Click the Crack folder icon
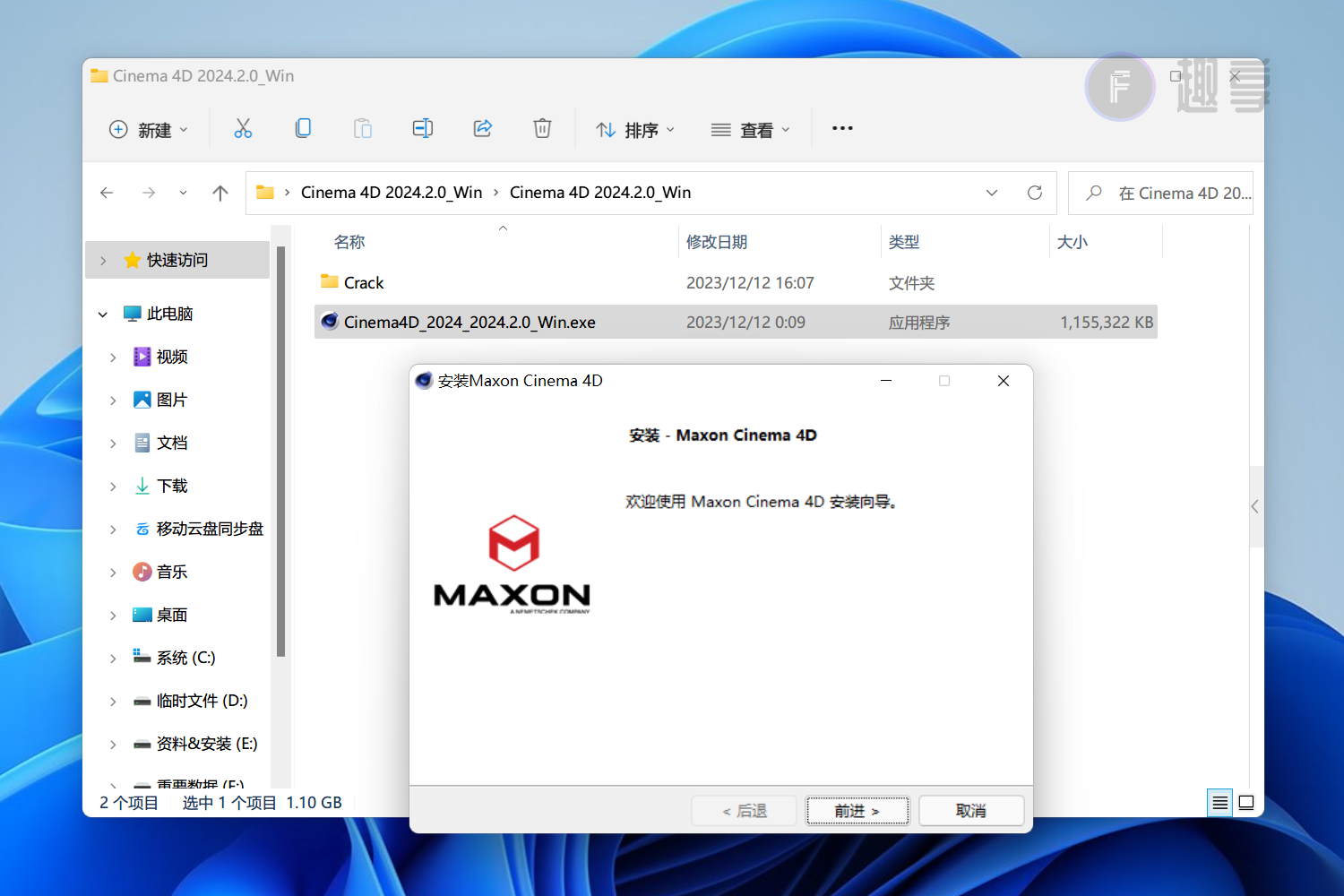This screenshot has height=896, width=1344. pos(329,281)
